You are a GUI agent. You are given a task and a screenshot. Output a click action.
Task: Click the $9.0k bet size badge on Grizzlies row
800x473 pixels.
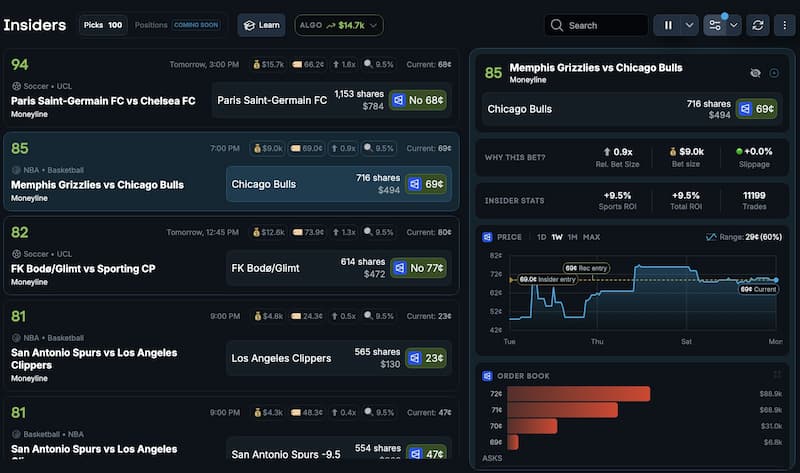click(x=267, y=148)
